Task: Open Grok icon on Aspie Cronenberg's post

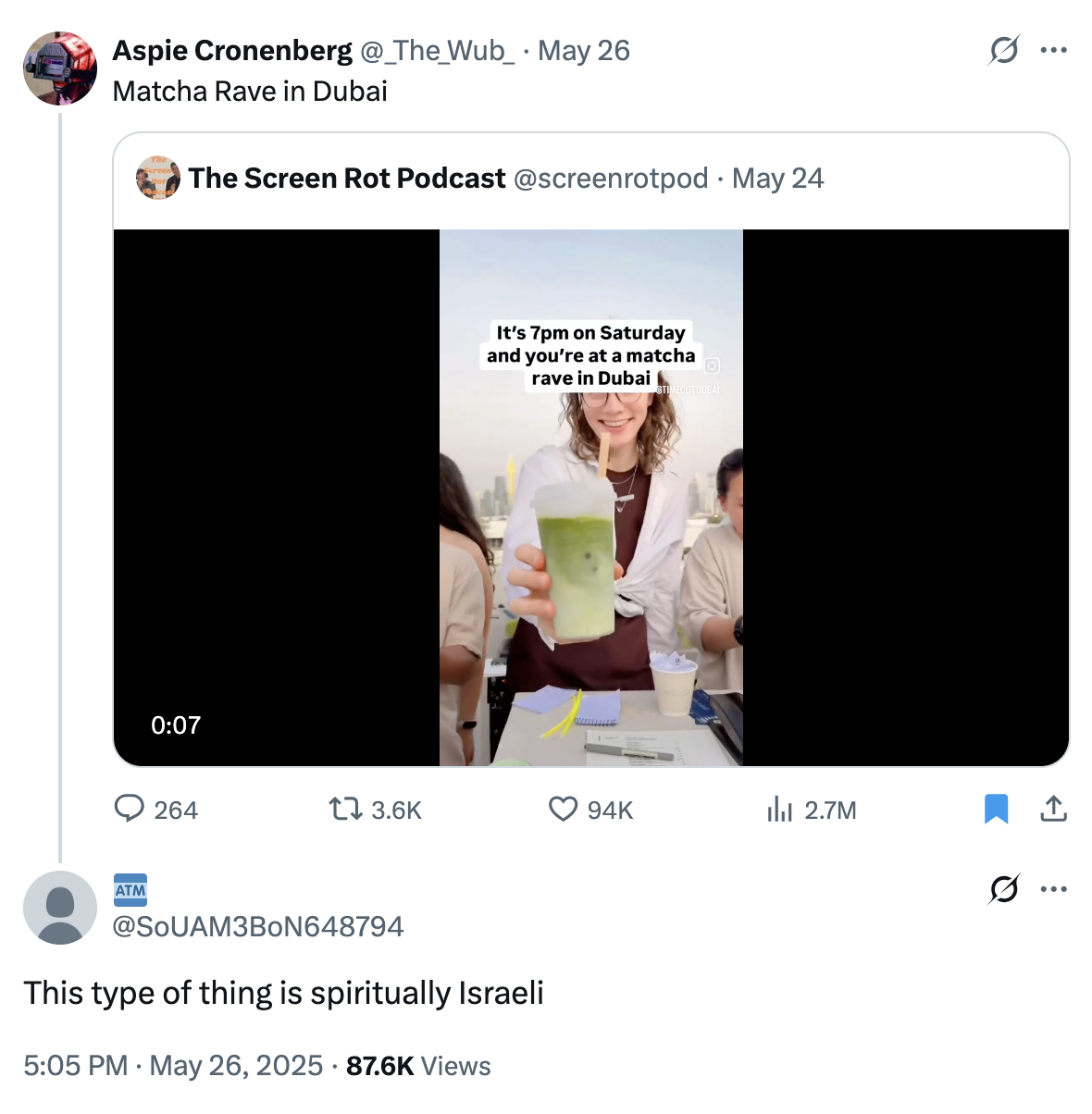Action: coord(1004,50)
